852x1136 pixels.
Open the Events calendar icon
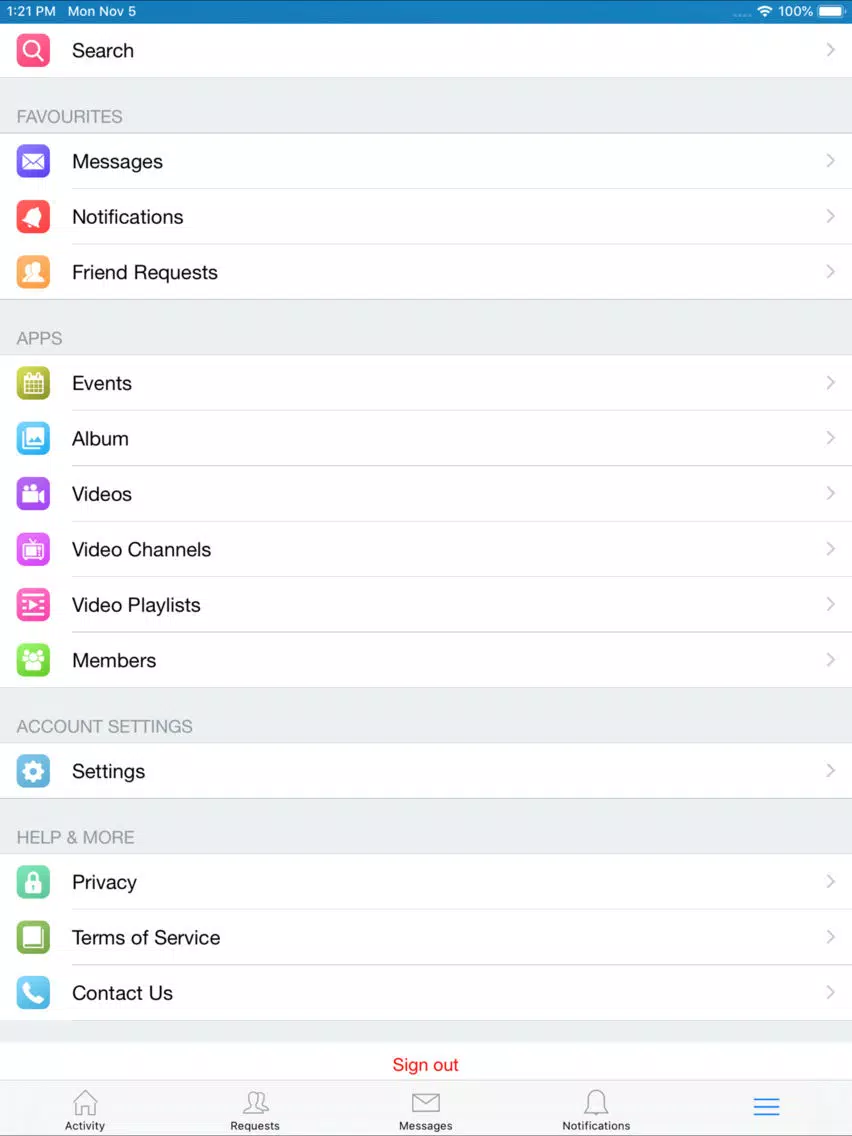[33, 383]
